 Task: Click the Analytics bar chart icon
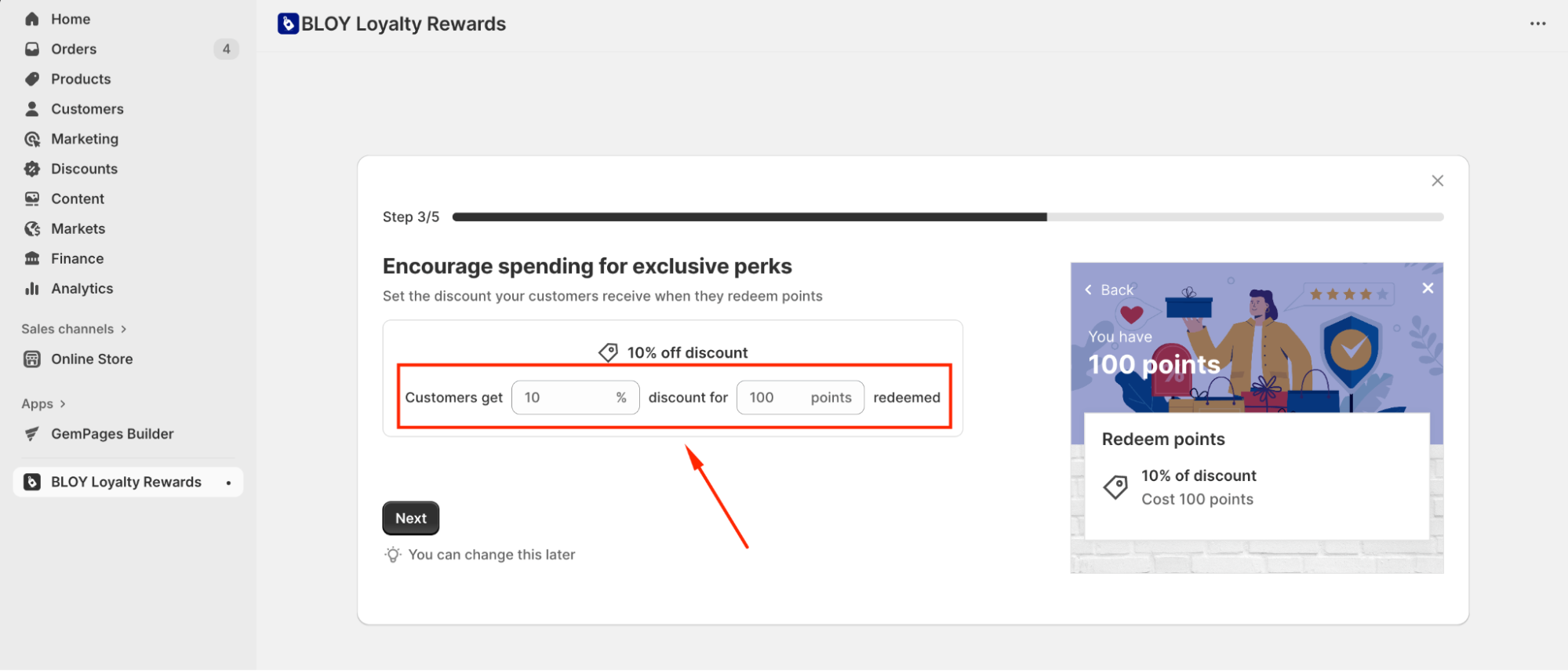[x=32, y=289]
